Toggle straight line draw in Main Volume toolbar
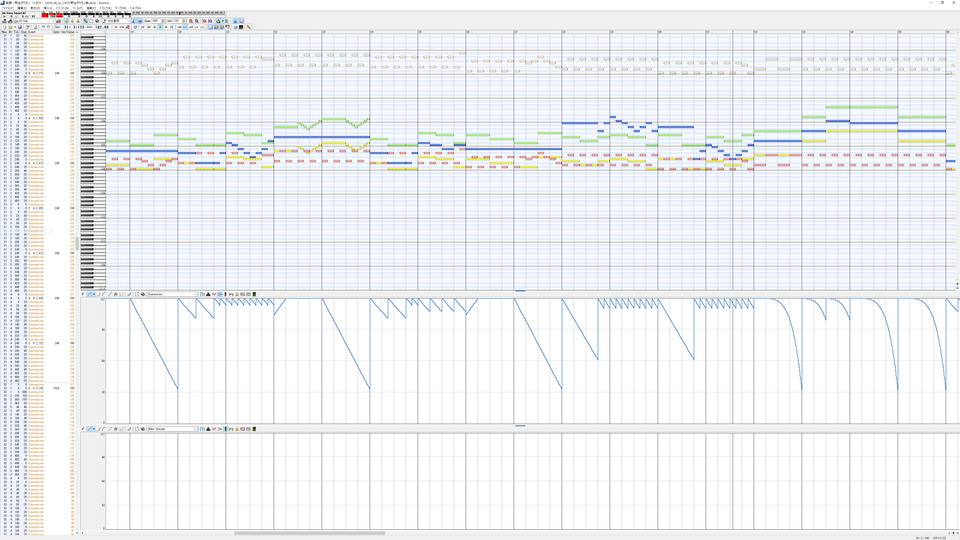Viewport: 960px width, 540px height. click(89, 429)
